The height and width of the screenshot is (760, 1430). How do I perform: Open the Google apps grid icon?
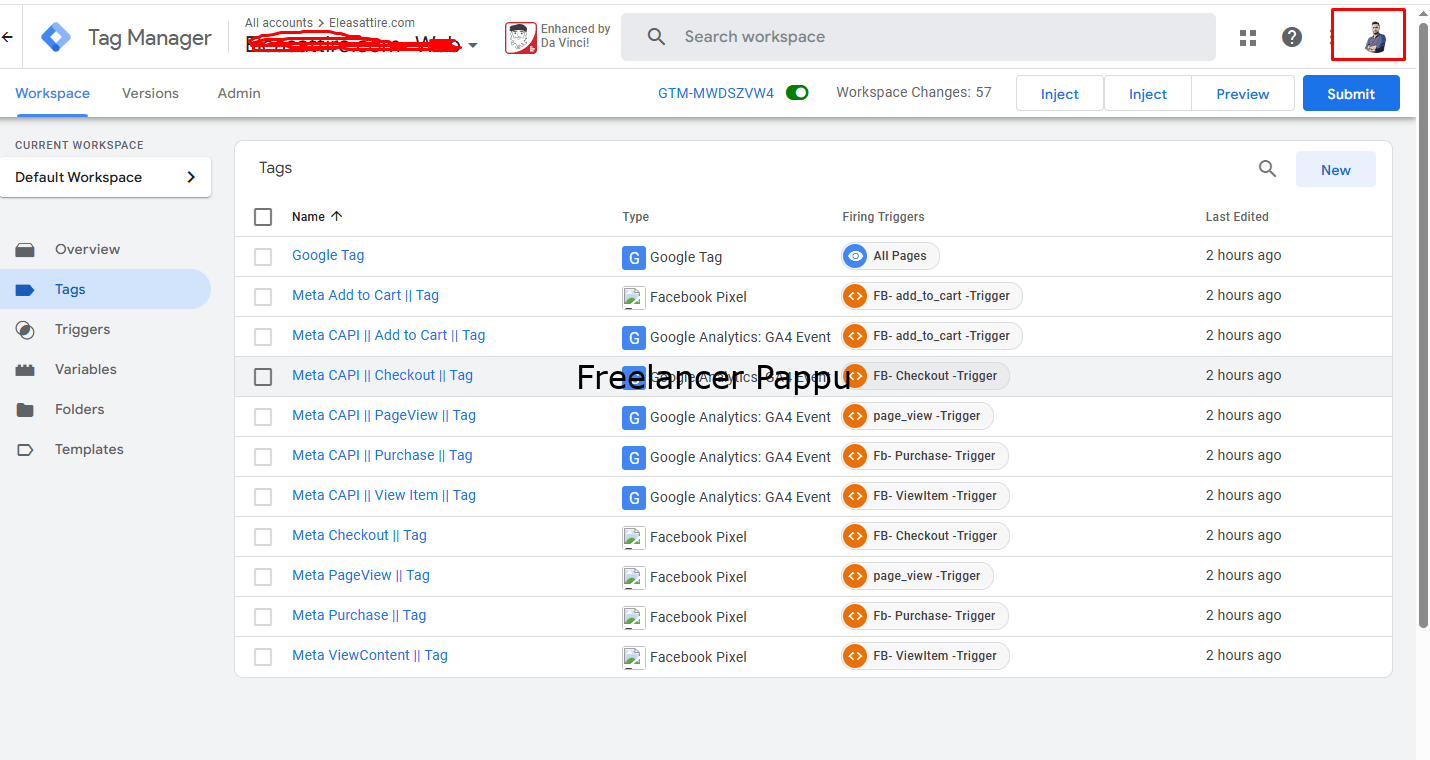(1248, 38)
